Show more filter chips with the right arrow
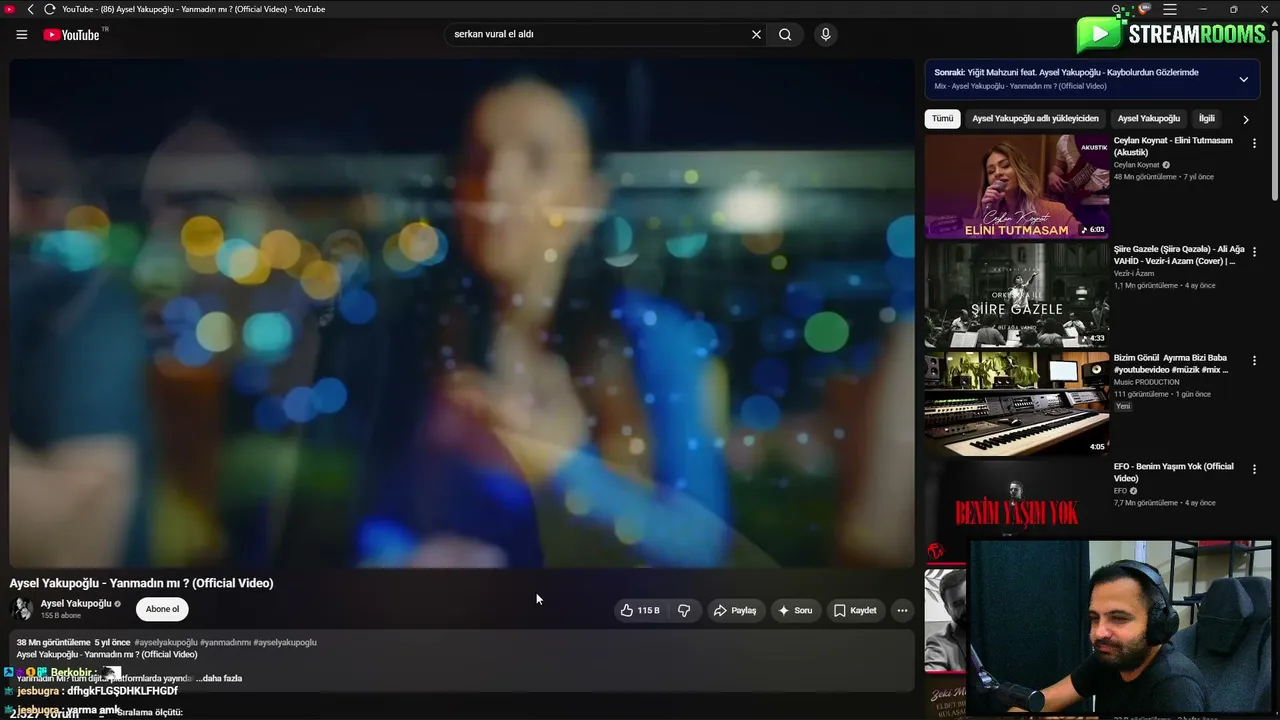The width and height of the screenshot is (1280, 720). point(1245,119)
